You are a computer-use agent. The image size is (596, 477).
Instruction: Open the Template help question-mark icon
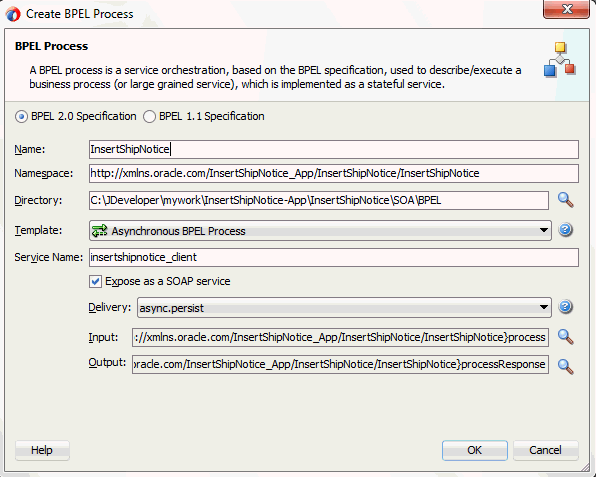pyautogui.click(x=565, y=230)
